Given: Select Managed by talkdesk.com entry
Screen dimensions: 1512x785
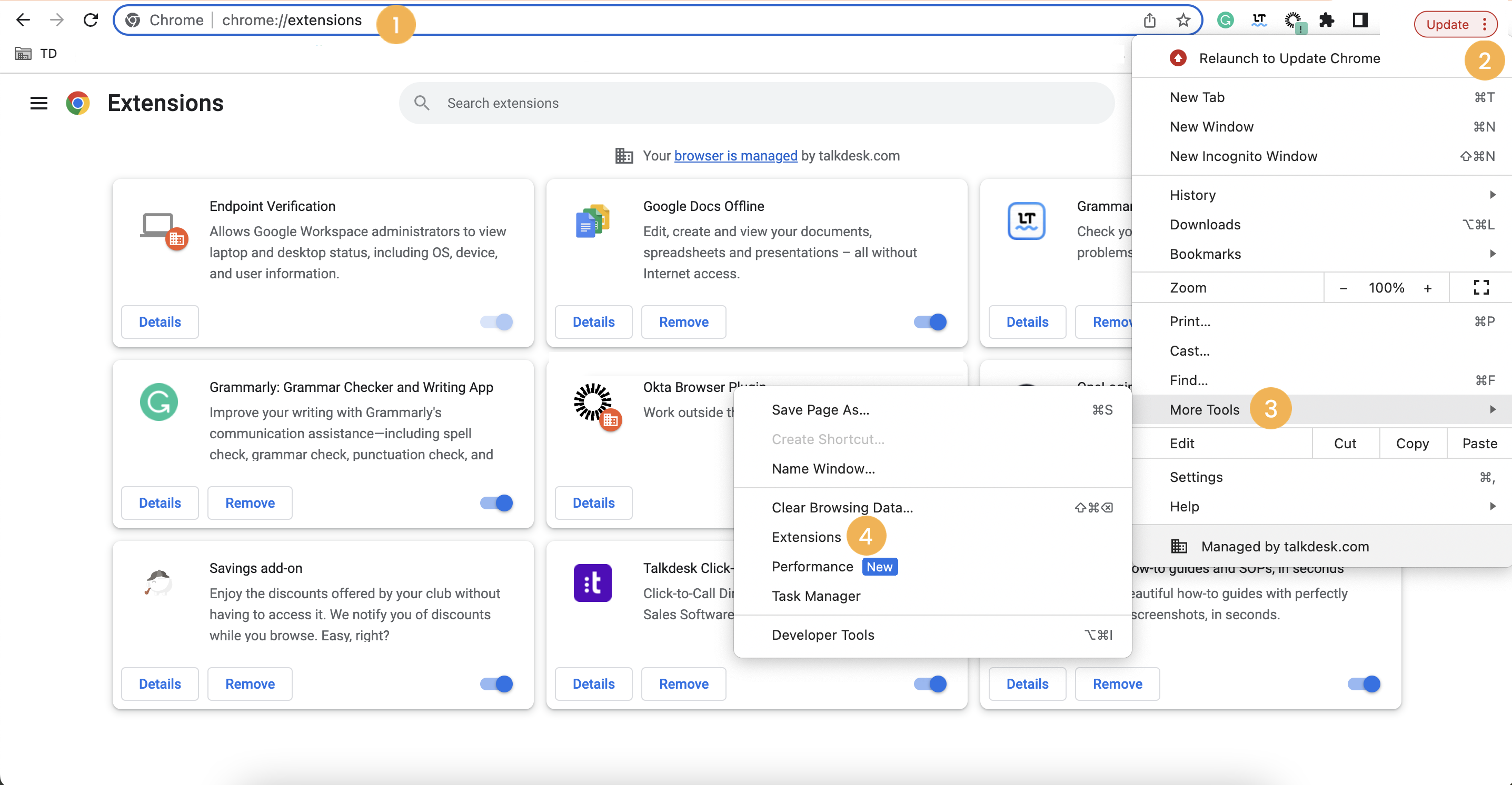Looking at the screenshot, I should 1322,546.
